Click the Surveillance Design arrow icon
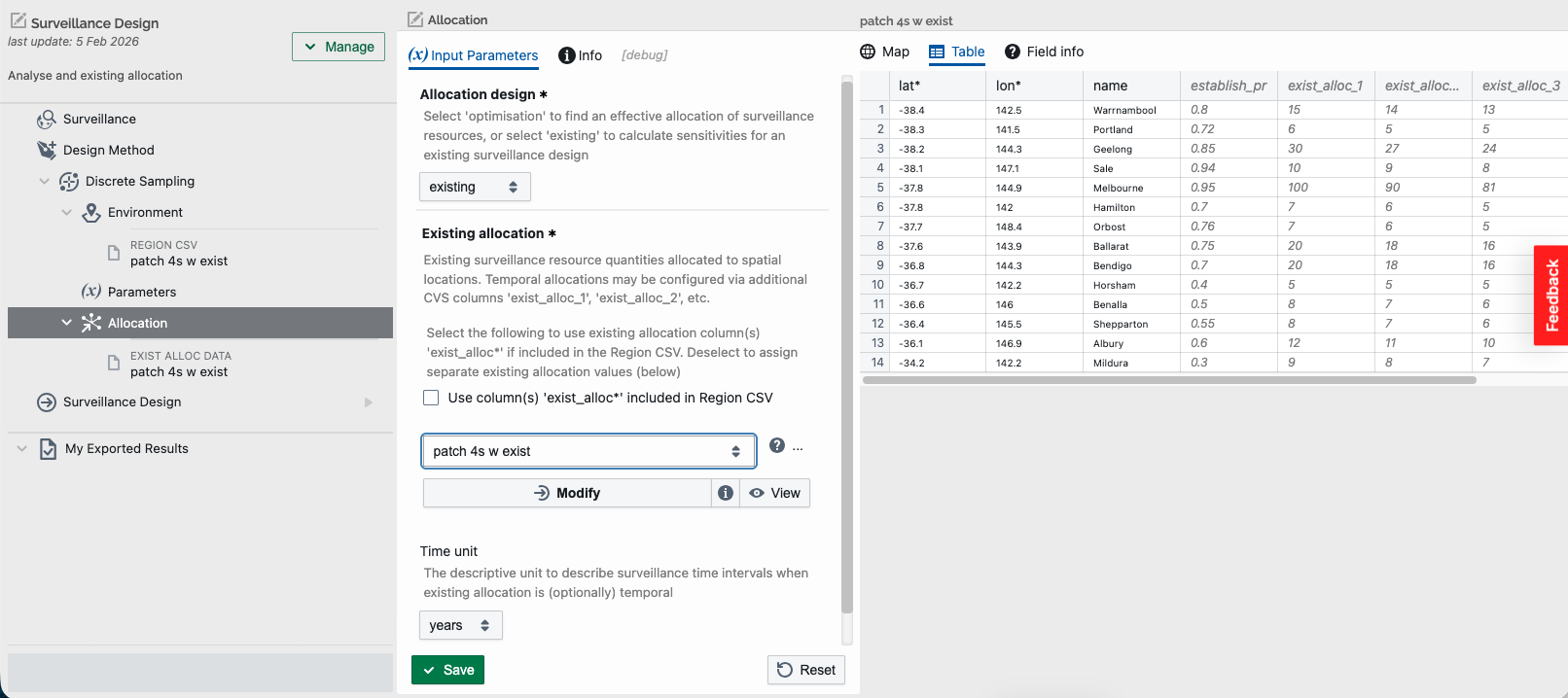The height and width of the screenshot is (698, 1568). (x=46, y=402)
